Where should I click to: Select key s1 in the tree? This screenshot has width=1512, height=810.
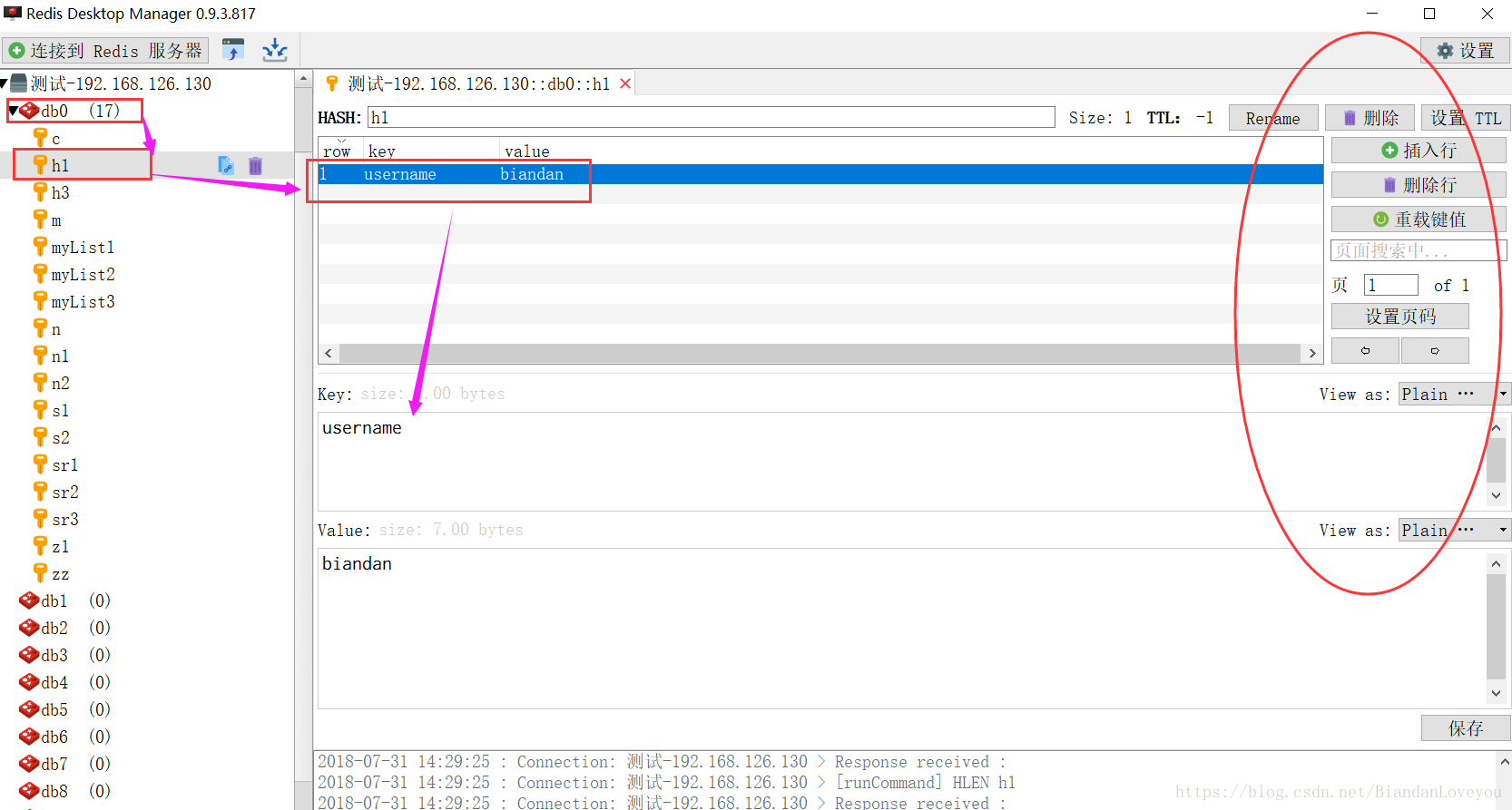61,410
